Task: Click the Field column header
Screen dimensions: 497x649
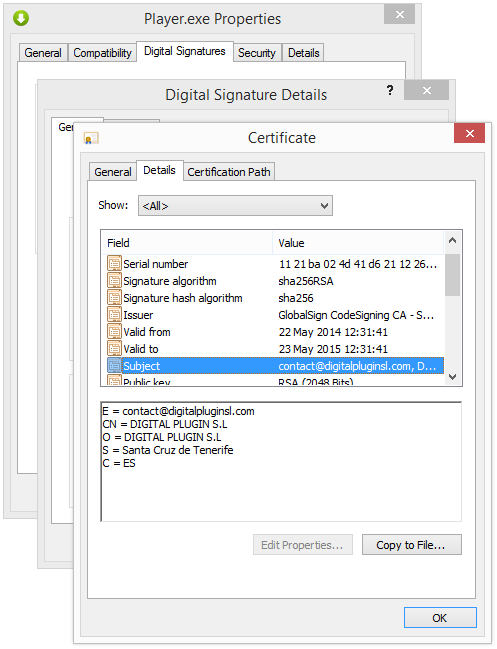Action: point(187,243)
